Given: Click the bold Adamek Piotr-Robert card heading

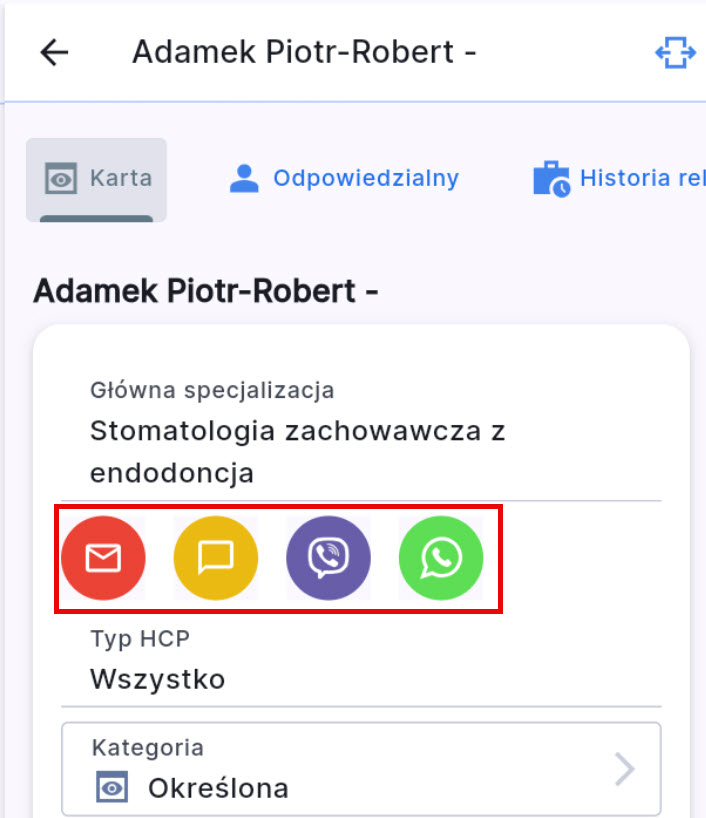Looking at the screenshot, I should (206, 292).
